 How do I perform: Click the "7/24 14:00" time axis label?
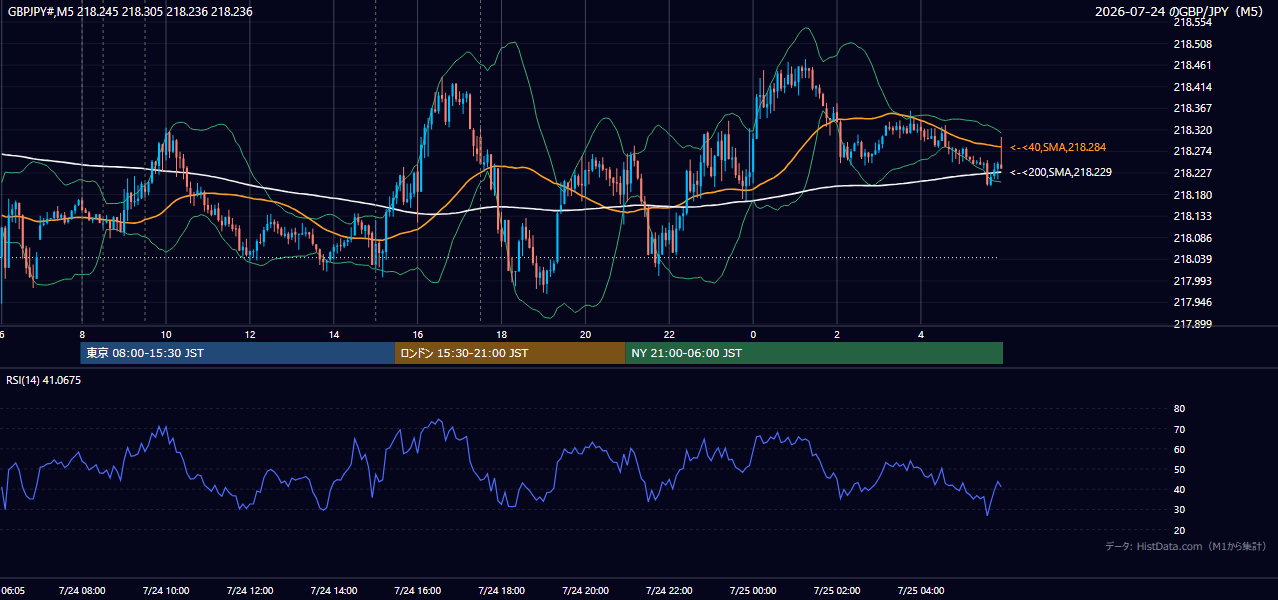pyautogui.click(x=334, y=590)
